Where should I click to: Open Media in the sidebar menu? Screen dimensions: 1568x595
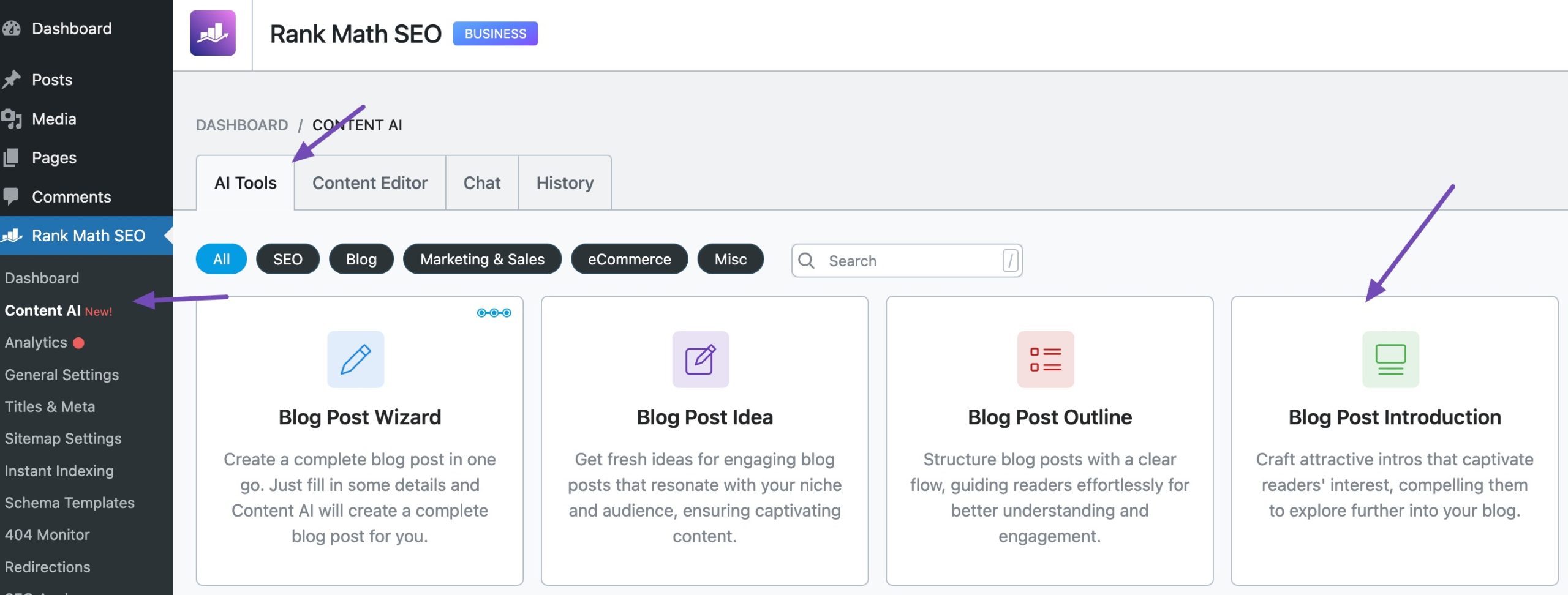pos(54,119)
